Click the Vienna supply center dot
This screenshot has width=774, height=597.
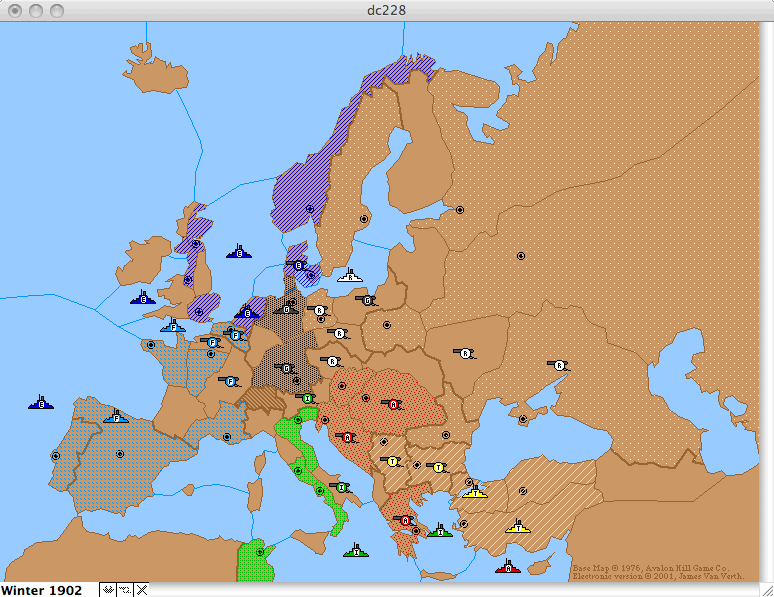click(342, 385)
